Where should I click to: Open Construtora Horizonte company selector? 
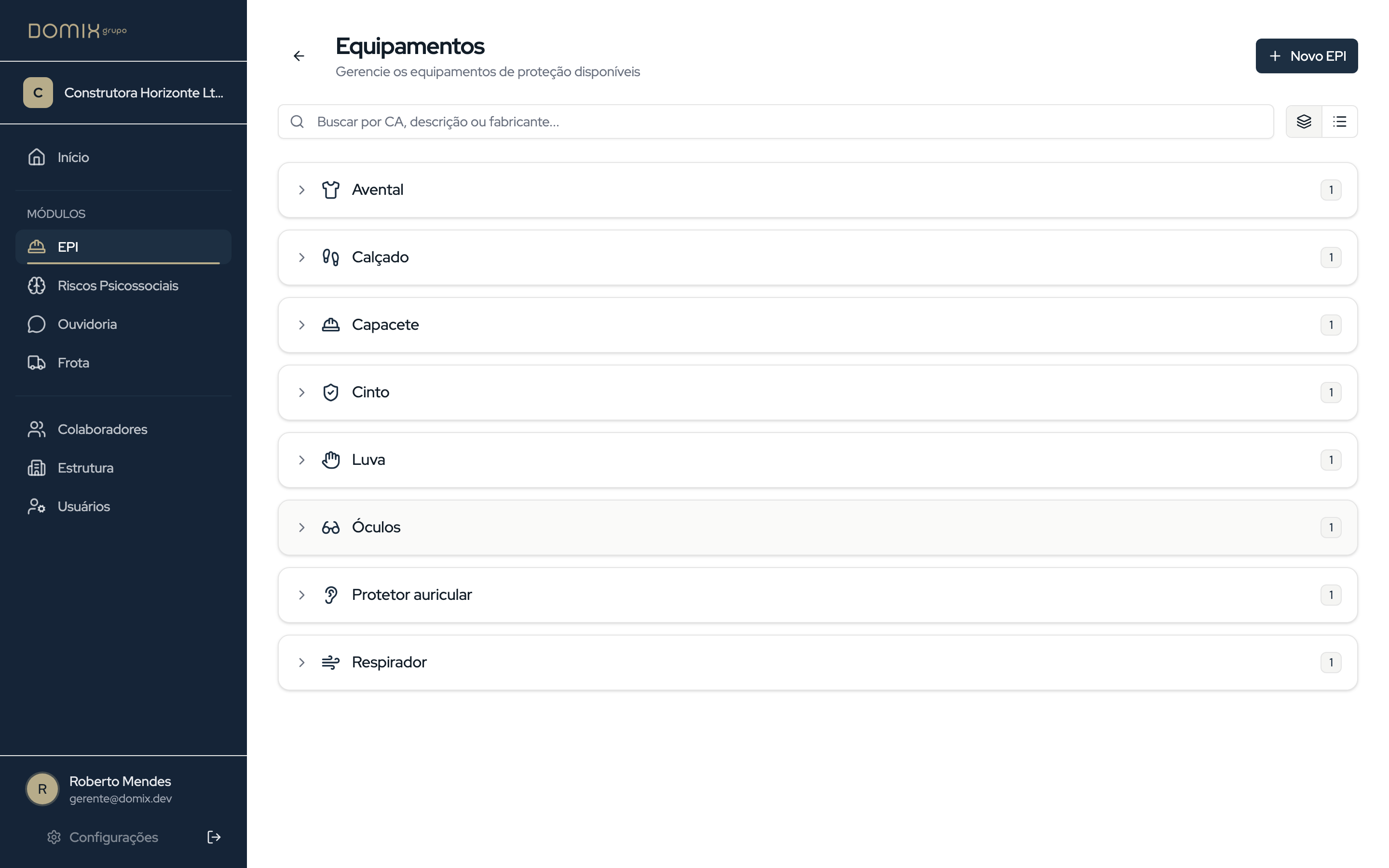123,93
